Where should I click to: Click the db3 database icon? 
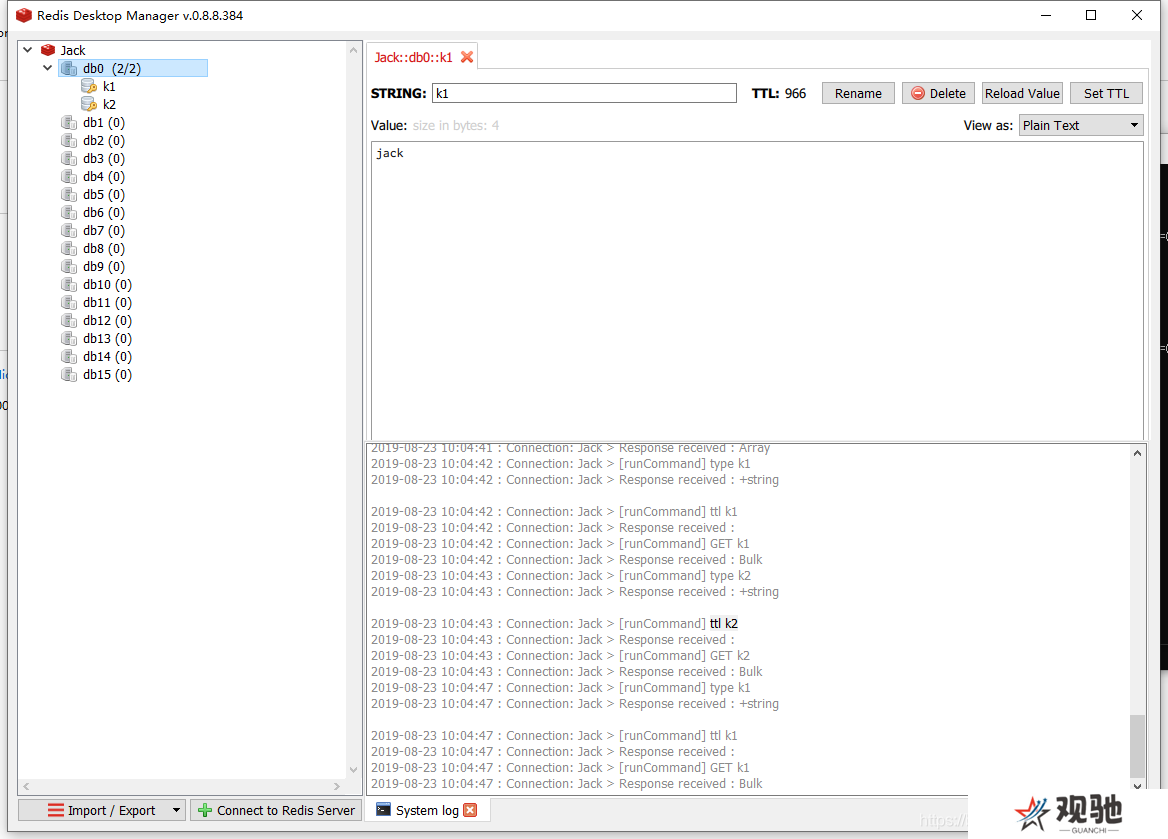(x=69, y=159)
